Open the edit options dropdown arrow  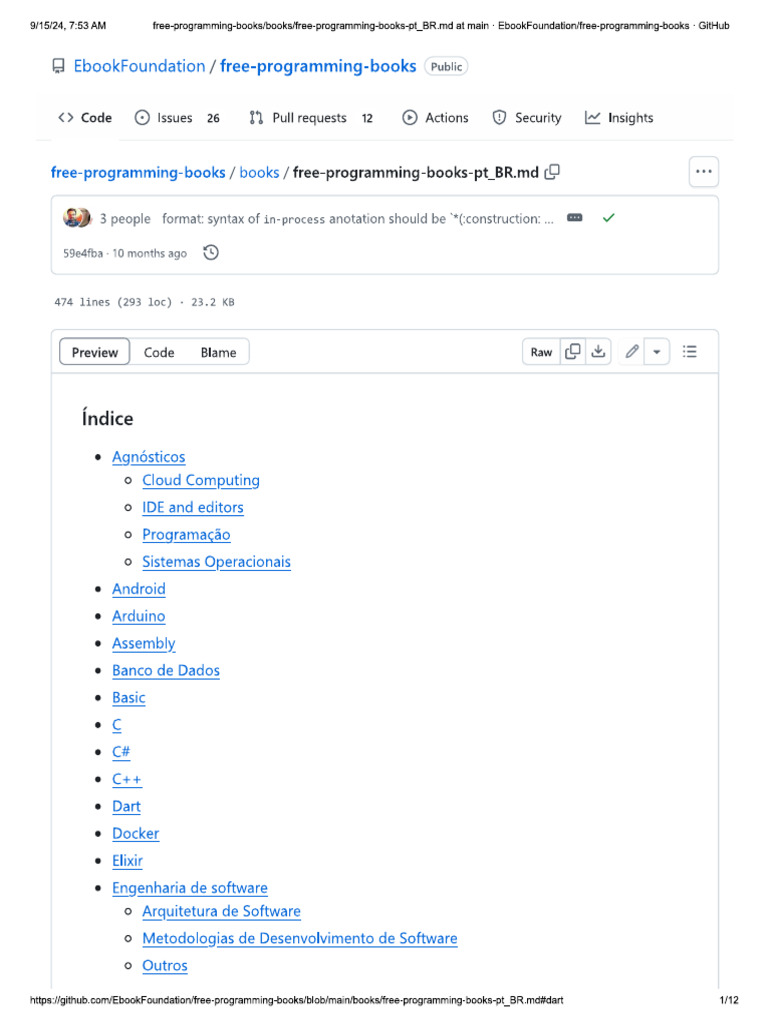point(657,352)
